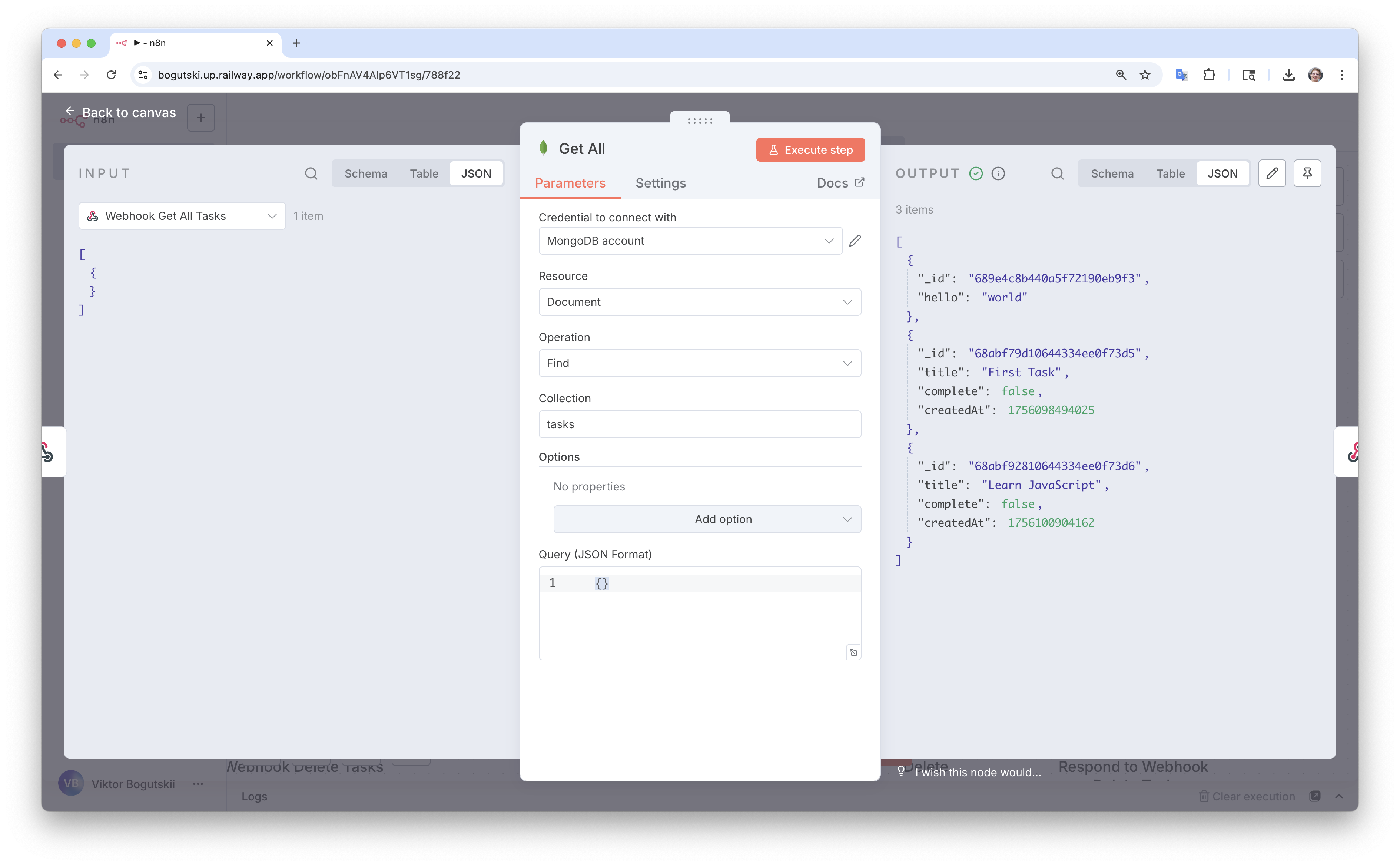Pin the output data
The height and width of the screenshot is (866, 1400).
click(1307, 173)
